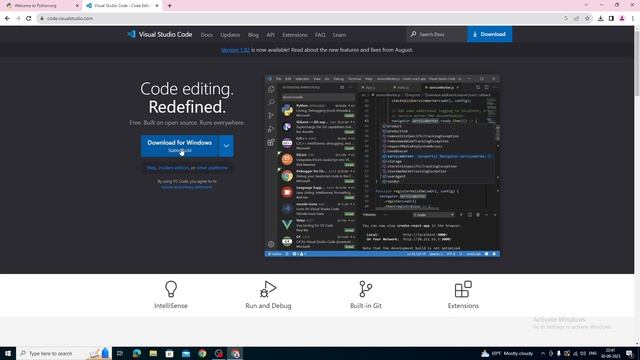The width and height of the screenshot is (640, 360).
Task: Open the other platforms link
Action: click(x=212, y=168)
